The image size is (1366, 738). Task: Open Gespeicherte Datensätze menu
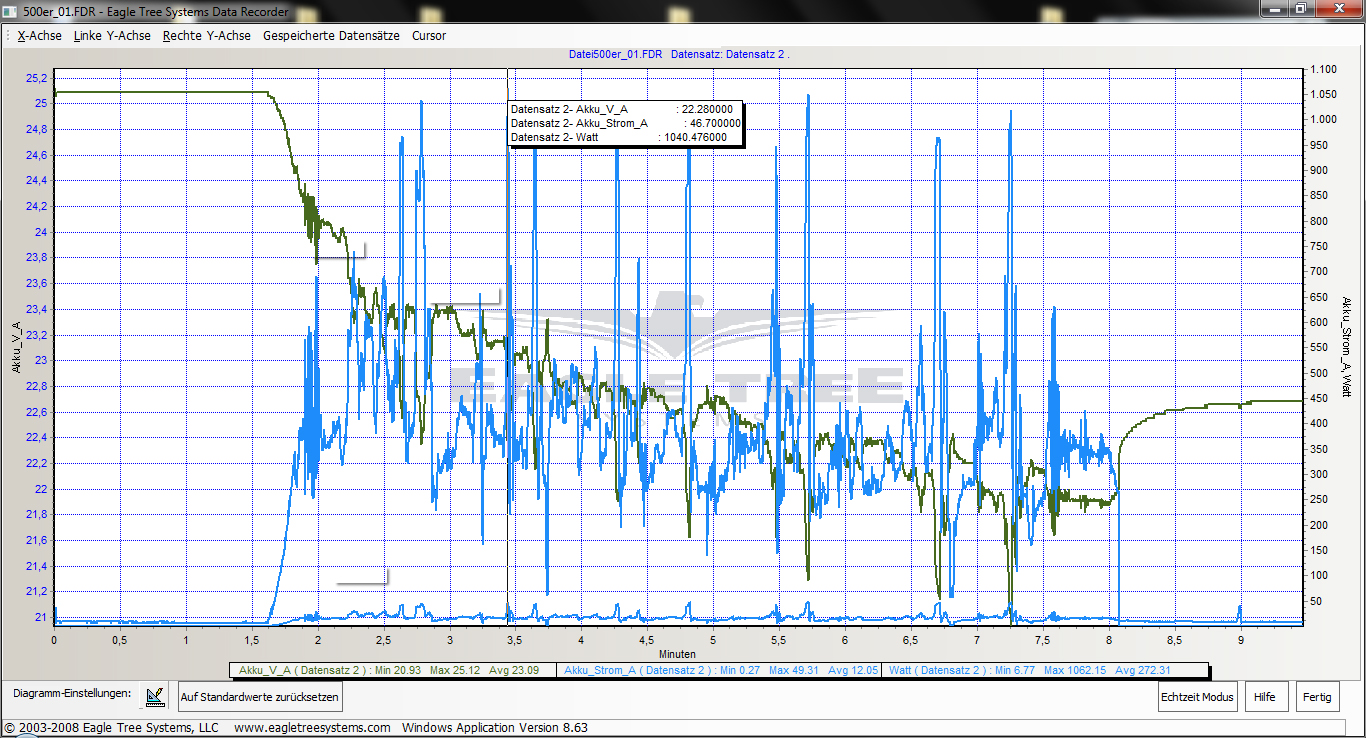click(331, 35)
